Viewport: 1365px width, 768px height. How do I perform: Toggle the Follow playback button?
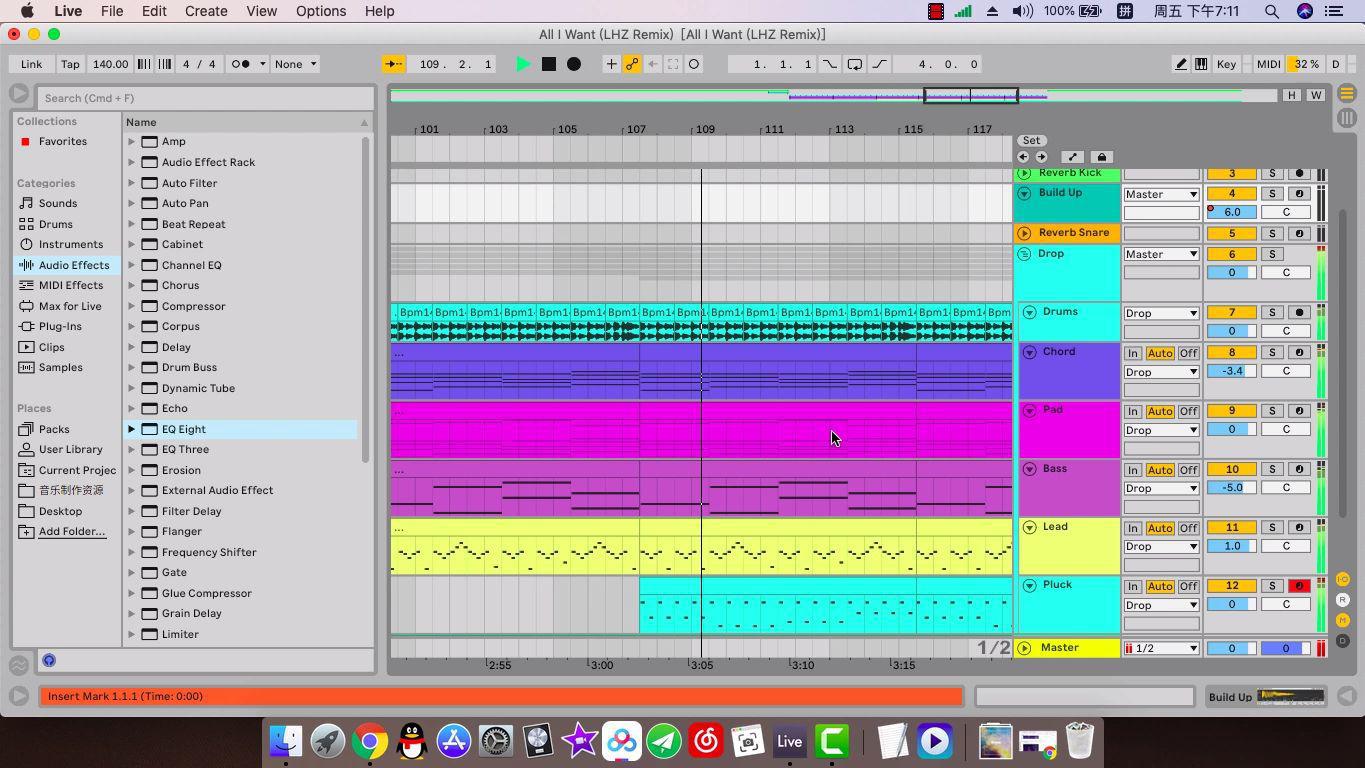[x=394, y=64]
